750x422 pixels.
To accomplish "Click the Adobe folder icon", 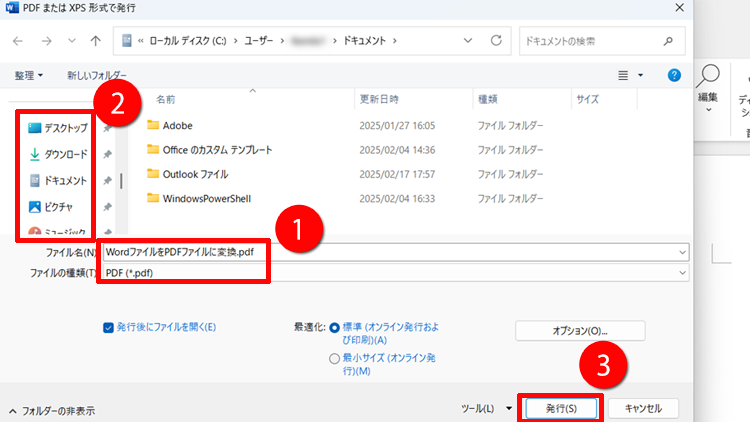I will (x=153, y=125).
